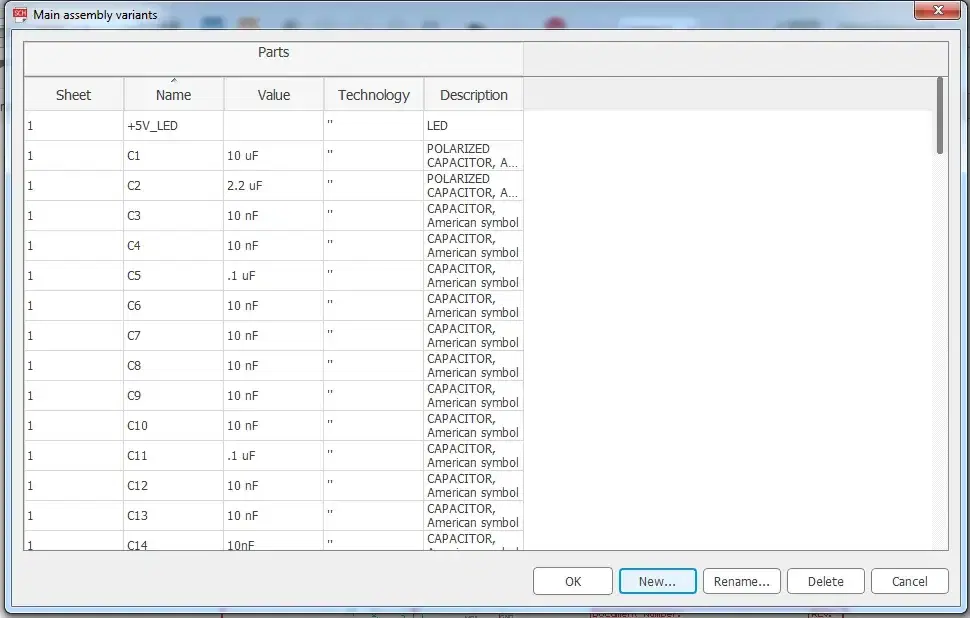Click the Description column header
The width and height of the screenshot is (970, 618).
[473, 95]
